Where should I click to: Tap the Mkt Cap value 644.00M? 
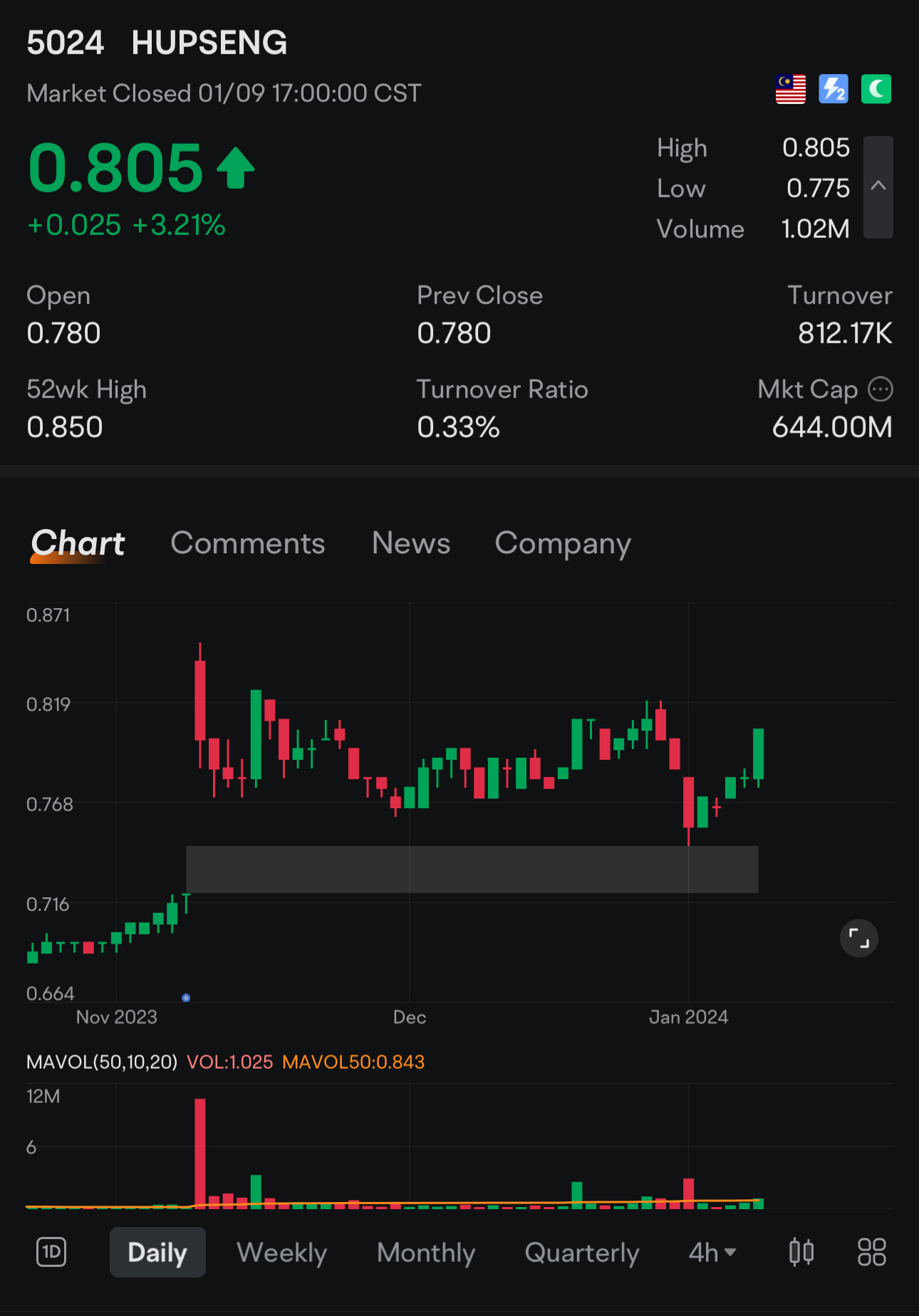[x=832, y=427]
